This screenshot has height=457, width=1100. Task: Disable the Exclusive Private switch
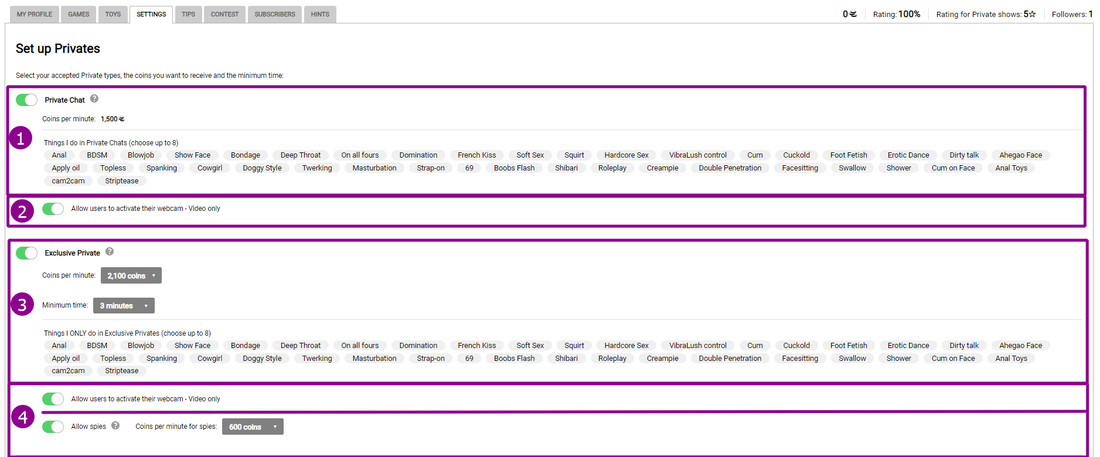[x=27, y=253]
